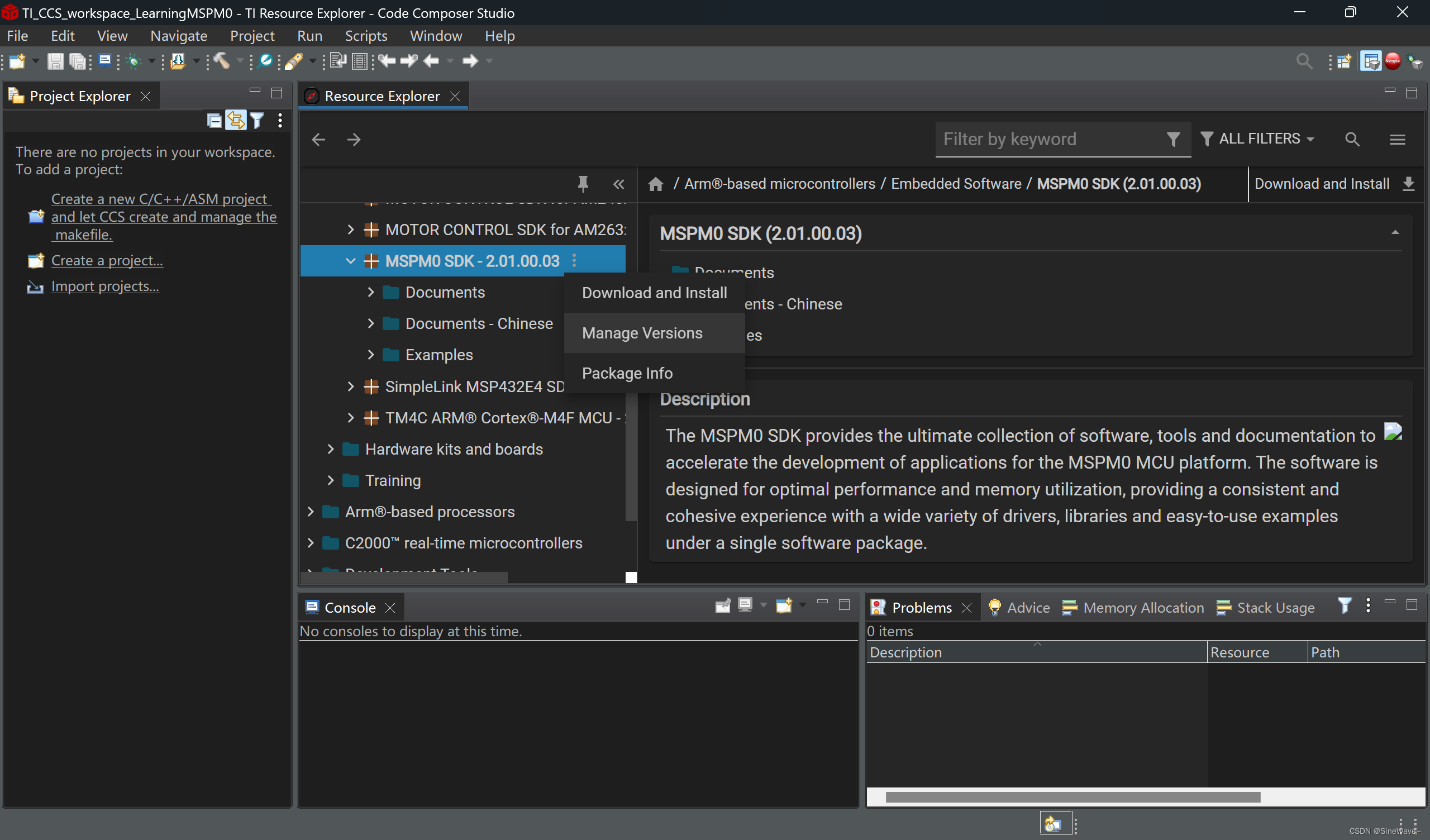Open the ALL FILTERS dropdown
The height and width of the screenshot is (840, 1430).
[1257, 139]
